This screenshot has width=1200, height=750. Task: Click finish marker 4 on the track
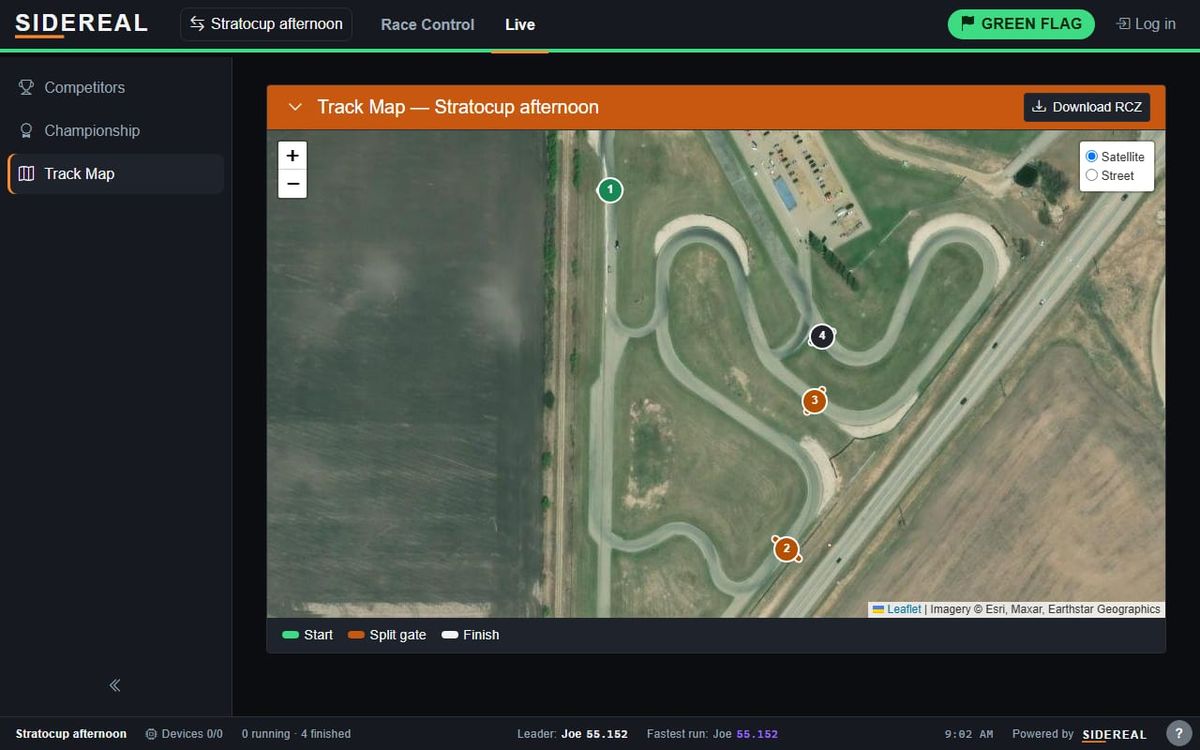point(822,336)
